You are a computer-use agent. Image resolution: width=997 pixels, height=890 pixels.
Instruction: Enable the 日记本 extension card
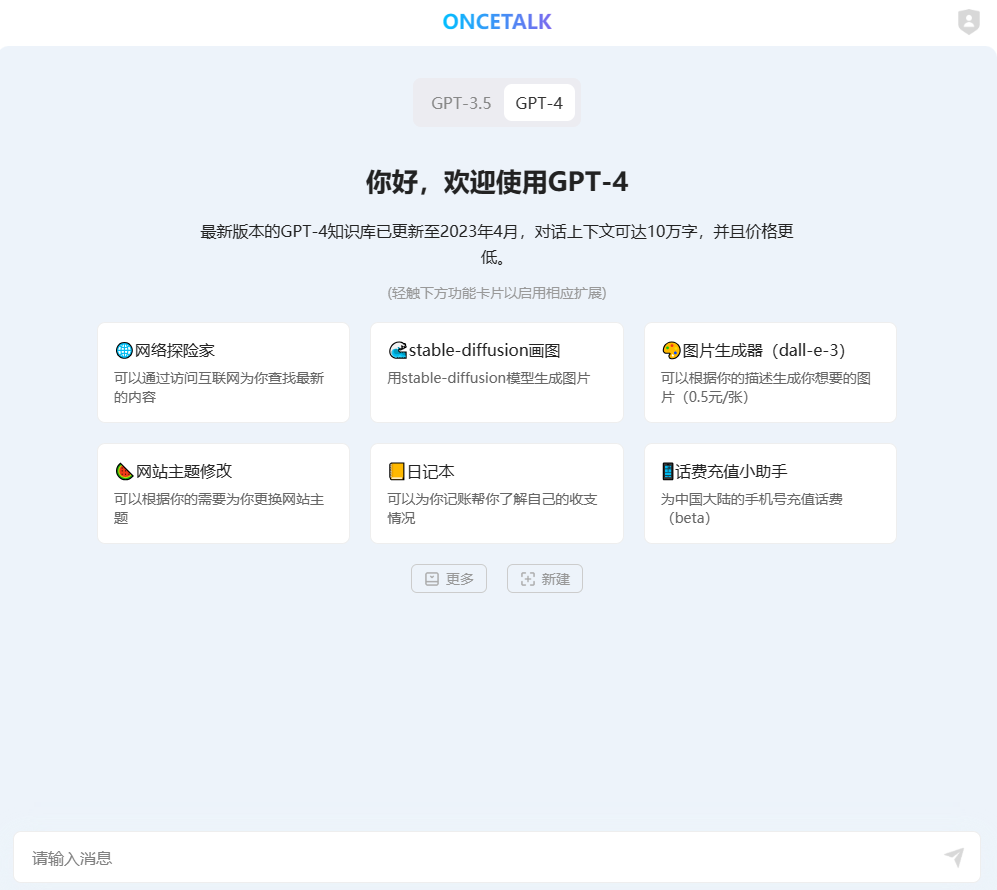point(497,493)
